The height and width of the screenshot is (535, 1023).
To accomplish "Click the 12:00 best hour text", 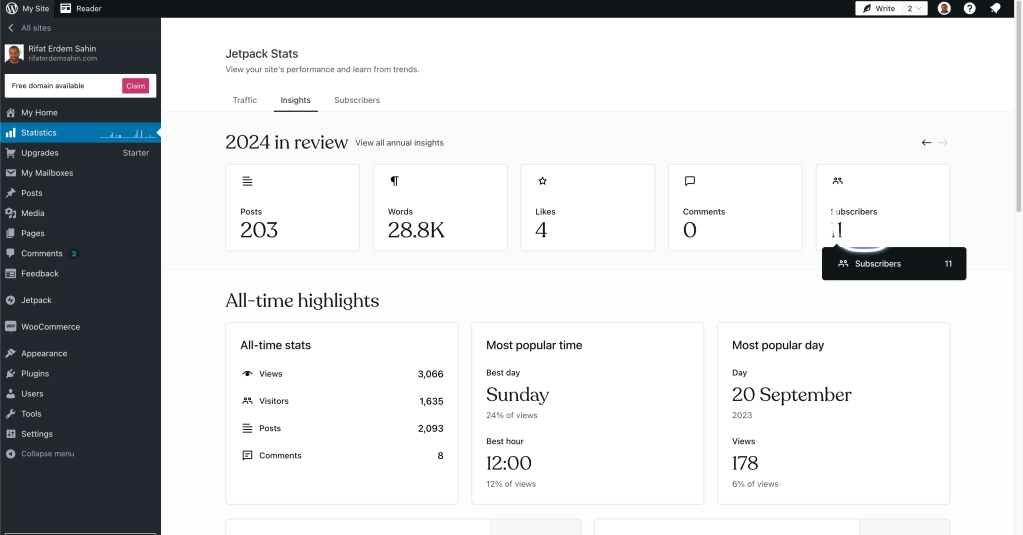I will coord(509,463).
